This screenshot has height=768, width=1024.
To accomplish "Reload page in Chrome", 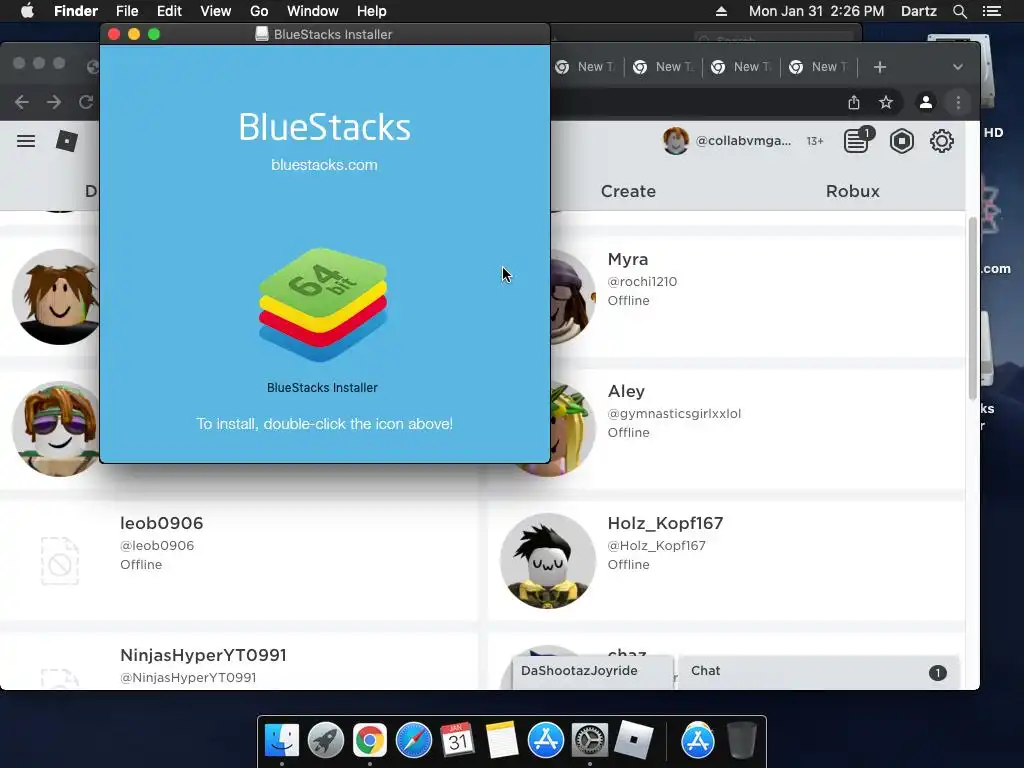I will [x=86, y=102].
